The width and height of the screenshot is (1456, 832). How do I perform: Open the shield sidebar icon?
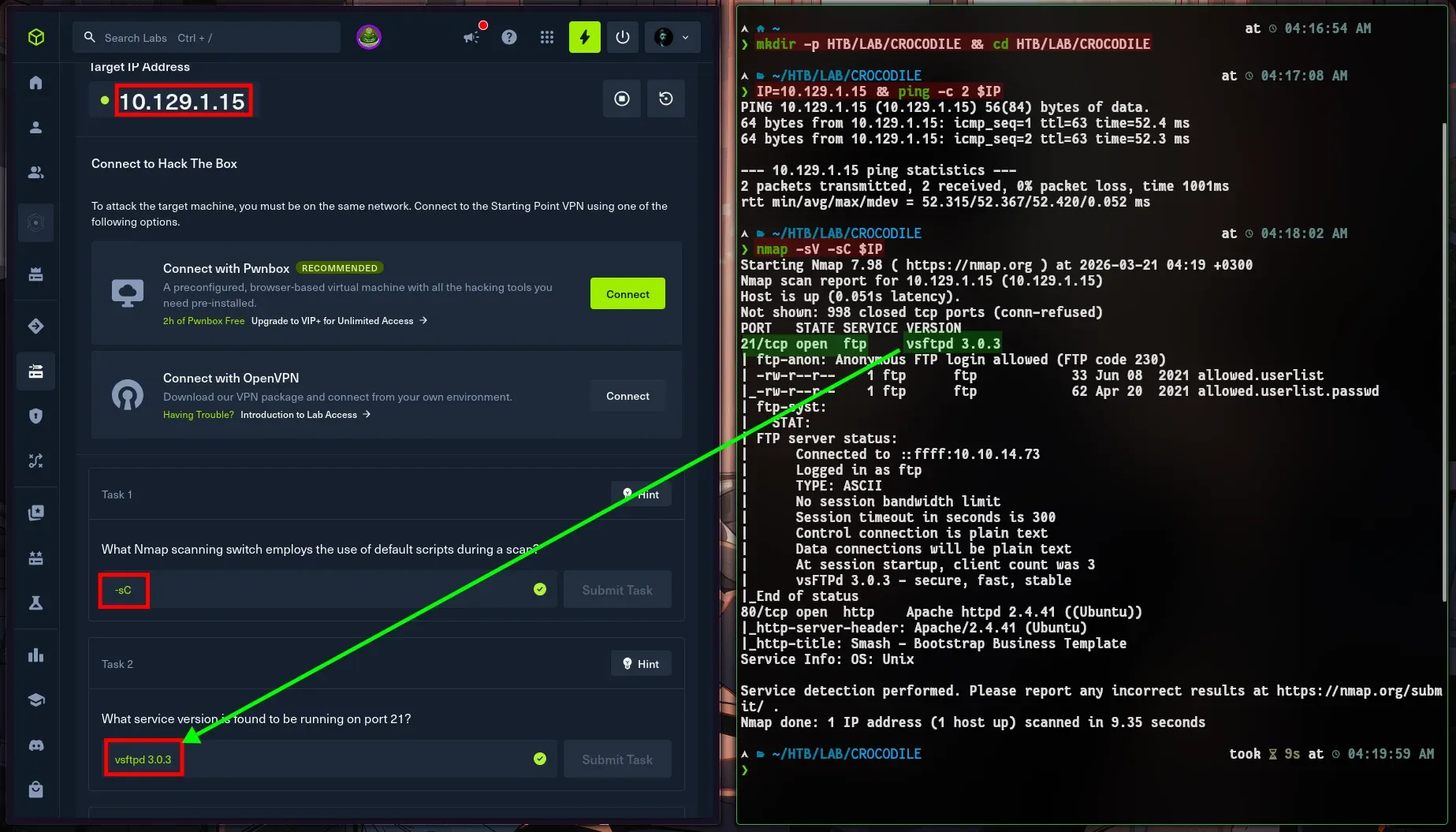[35, 416]
